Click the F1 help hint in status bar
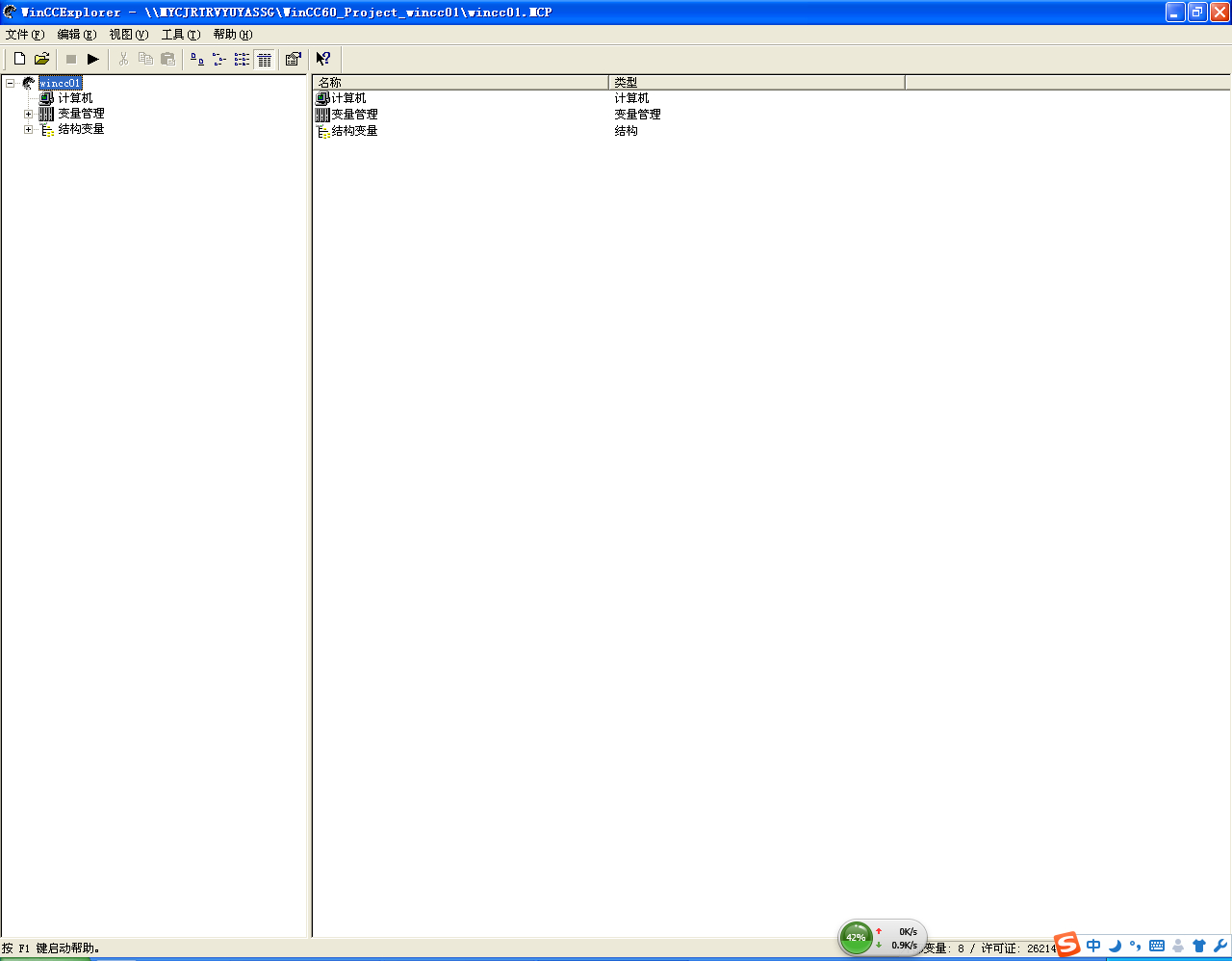1232x961 pixels. coord(51,948)
